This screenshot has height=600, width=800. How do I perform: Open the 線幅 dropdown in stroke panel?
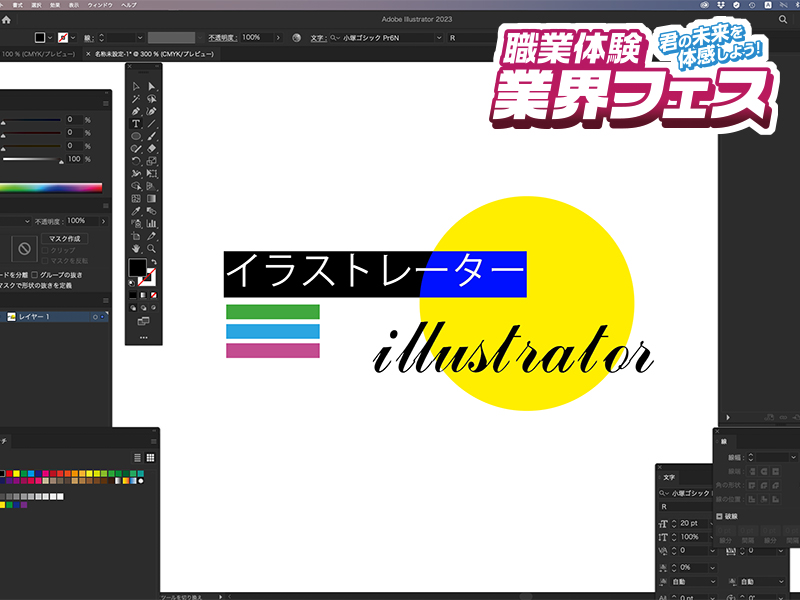pyautogui.click(x=793, y=457)
